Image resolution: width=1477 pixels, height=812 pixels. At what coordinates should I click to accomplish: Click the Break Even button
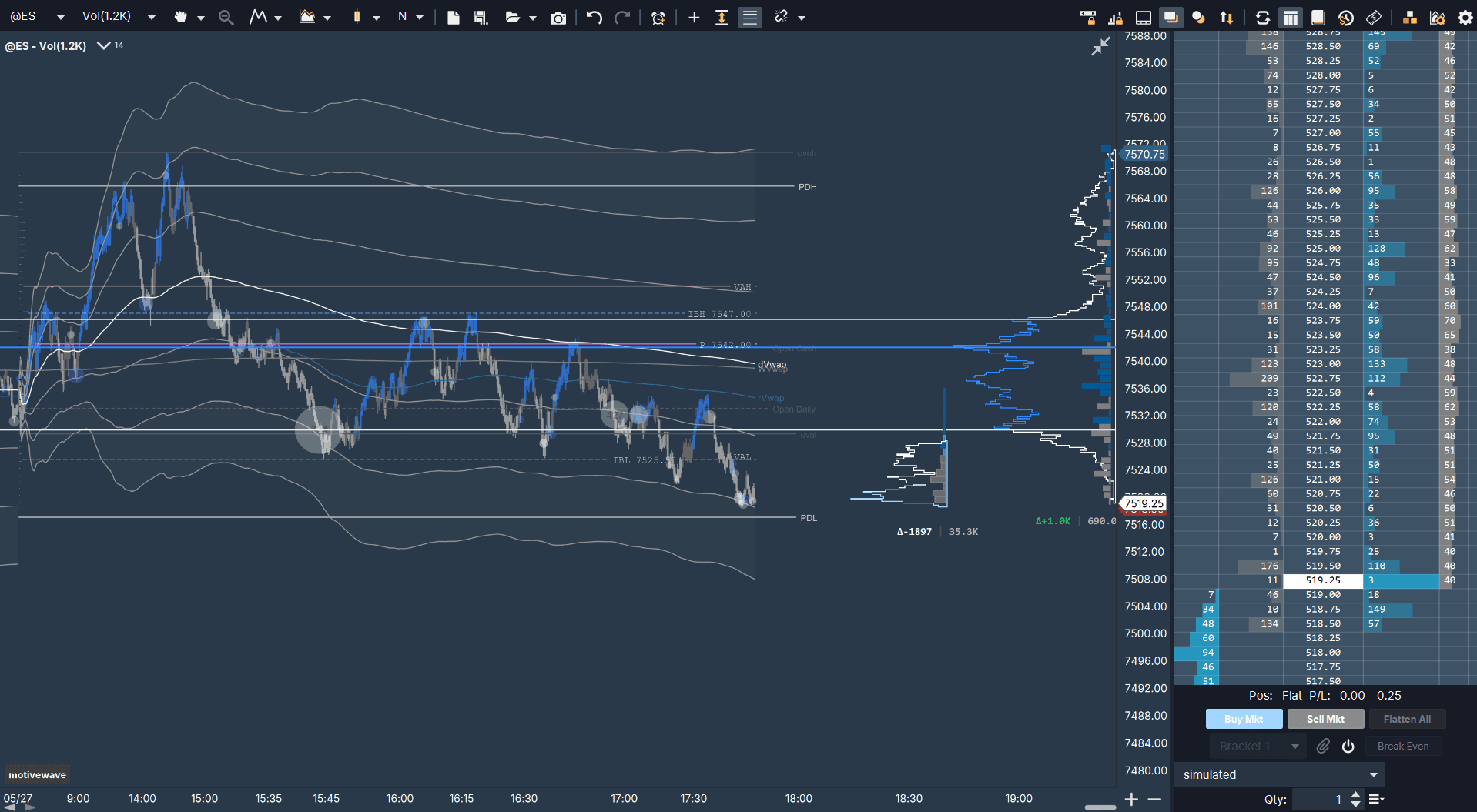coord(1403,746)
